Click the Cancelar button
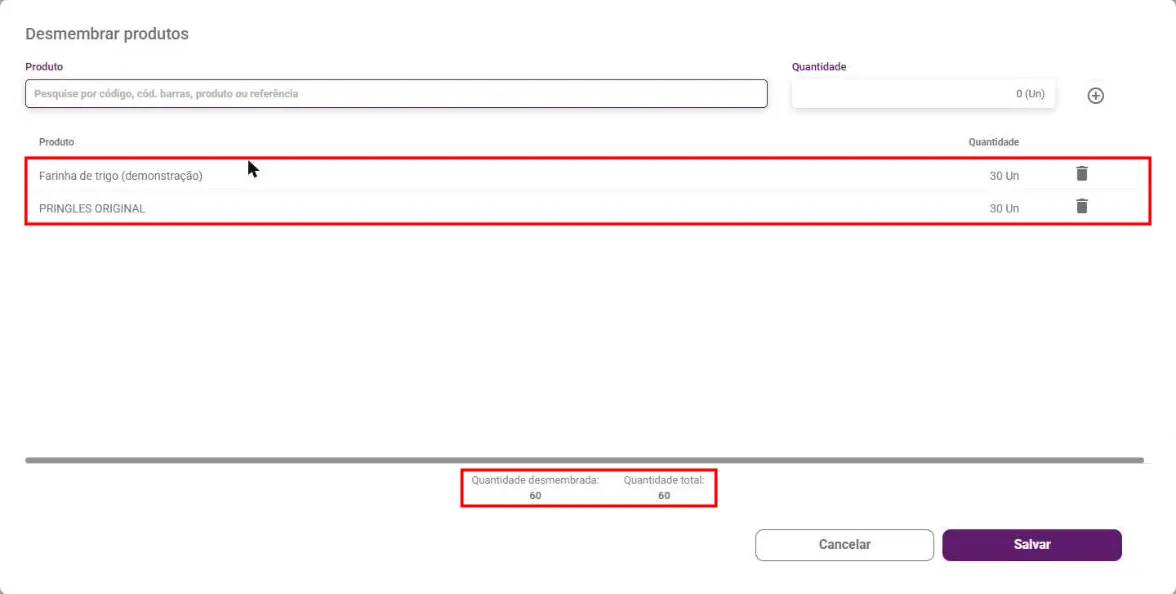This screenshot has height=594, width=1176. tap(844, 545)
